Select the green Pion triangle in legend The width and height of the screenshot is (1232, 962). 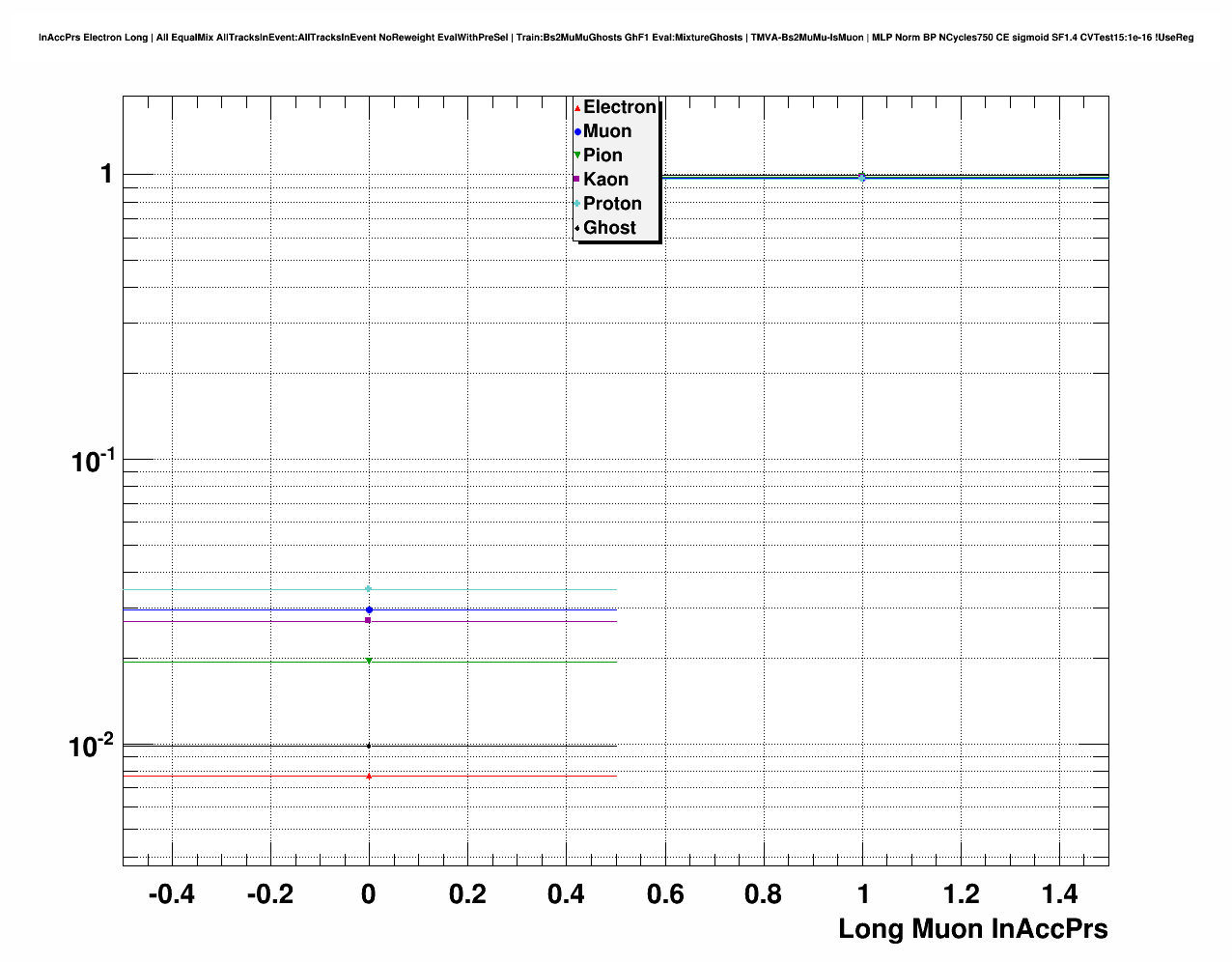coord(577,156)
